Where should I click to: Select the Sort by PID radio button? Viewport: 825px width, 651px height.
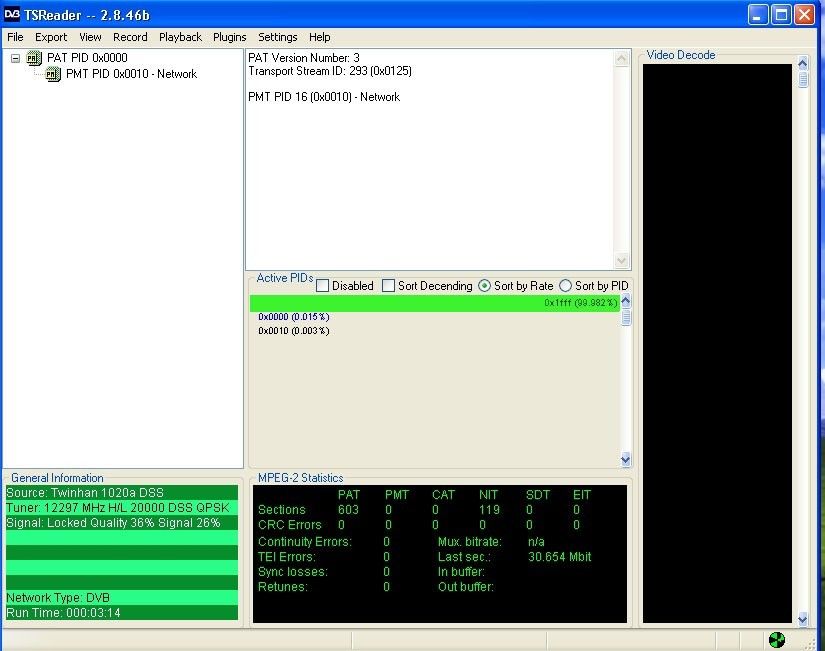[x=565, y=286]
